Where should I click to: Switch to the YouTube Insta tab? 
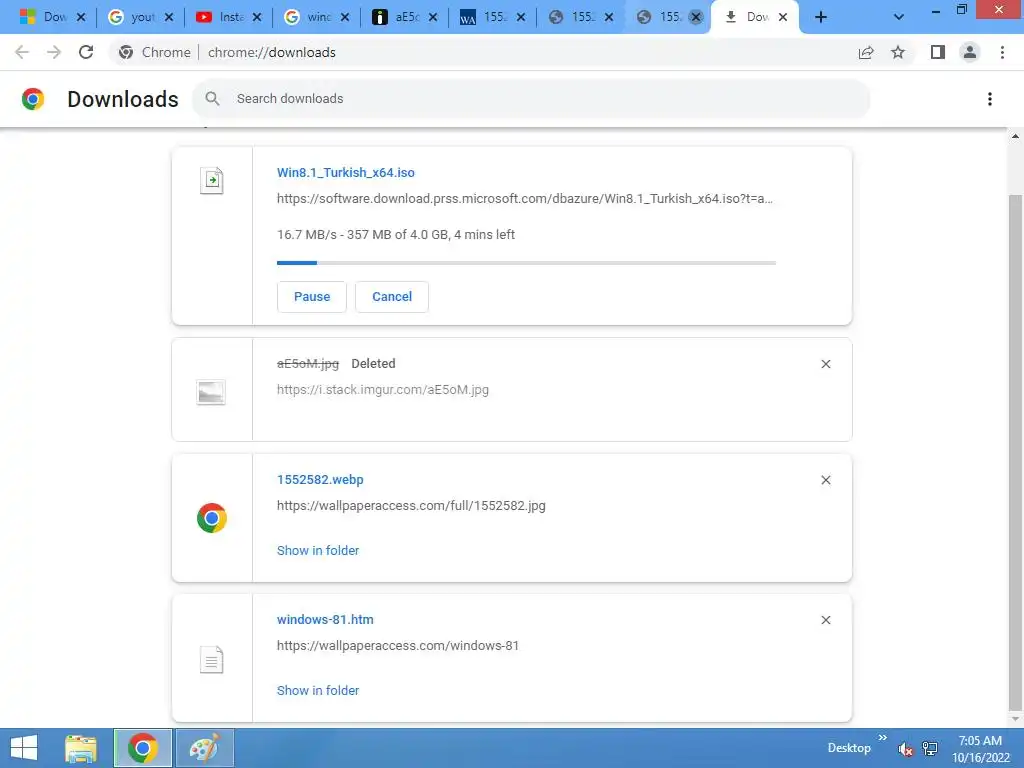point(230,17)
